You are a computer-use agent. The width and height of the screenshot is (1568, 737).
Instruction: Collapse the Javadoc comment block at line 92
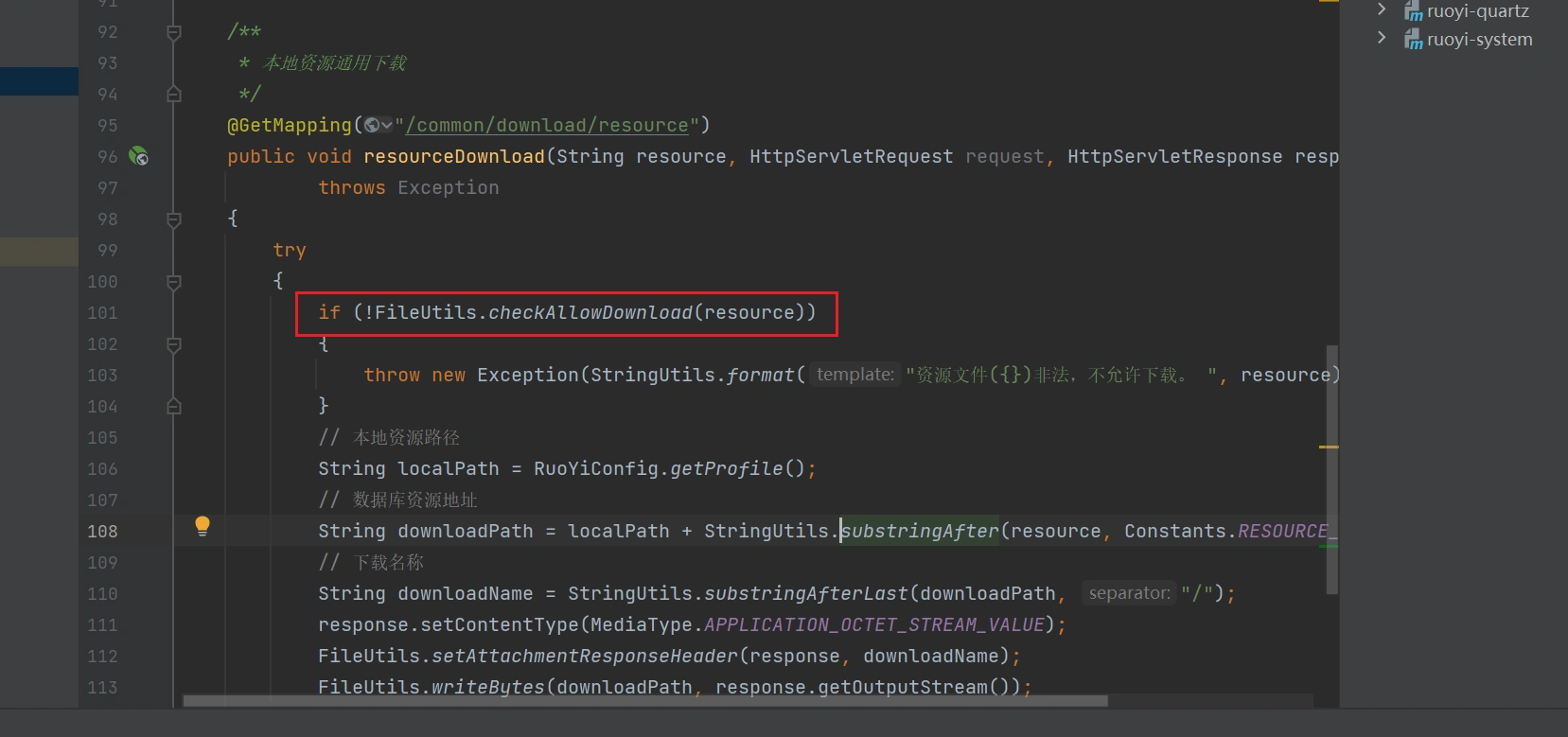[174, 32]
